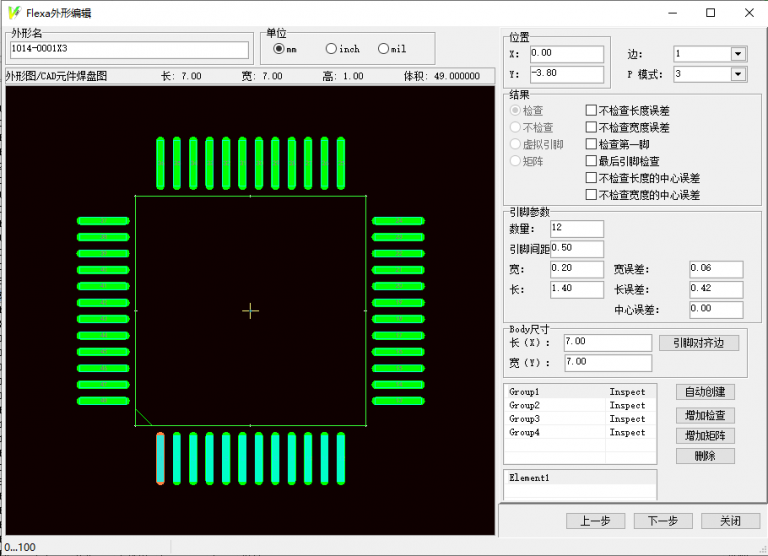Click the 宽误差 tolerance field

click(x=716, y=269)
